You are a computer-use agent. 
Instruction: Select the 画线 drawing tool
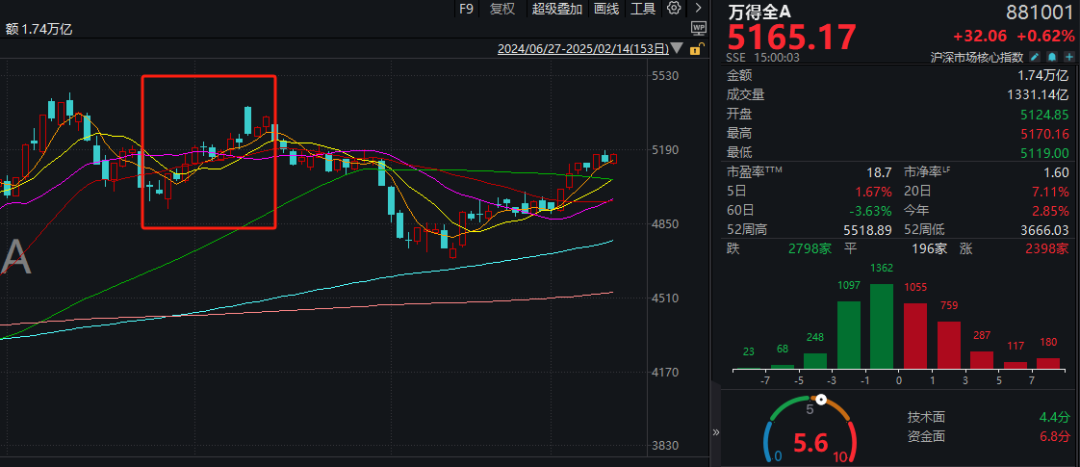coord(606,9)
